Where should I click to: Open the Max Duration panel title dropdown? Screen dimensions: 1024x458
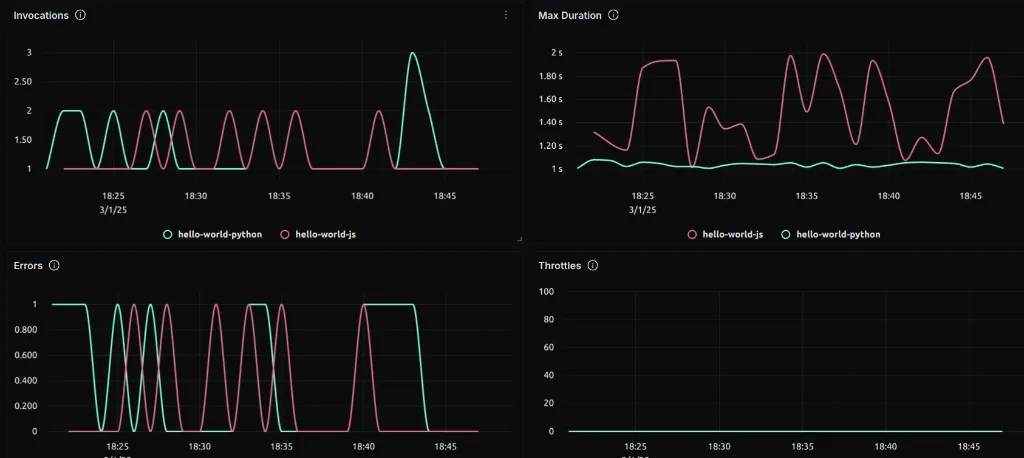coord(569,15)
